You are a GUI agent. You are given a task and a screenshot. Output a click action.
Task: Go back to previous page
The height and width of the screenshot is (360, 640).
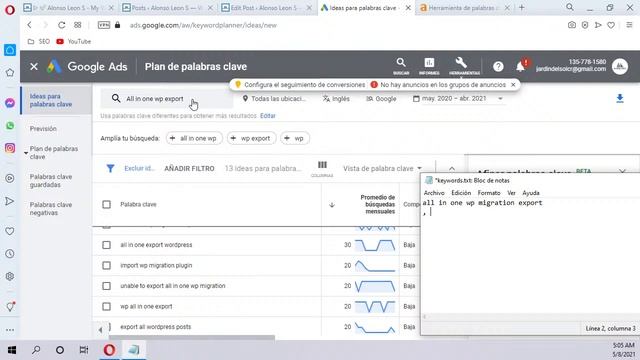(29, 25)
